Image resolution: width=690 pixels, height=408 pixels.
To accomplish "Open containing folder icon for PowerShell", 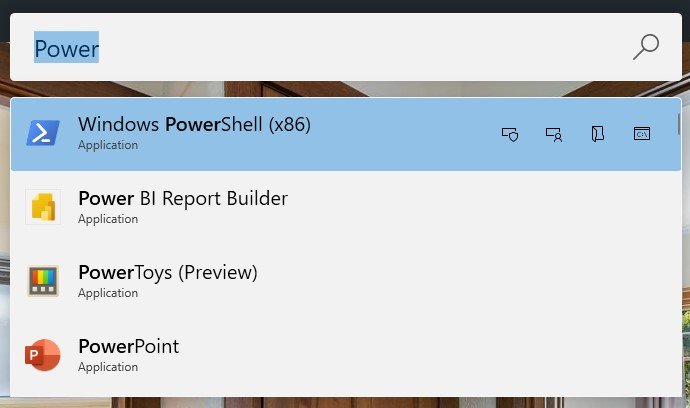I will point(598,134).
